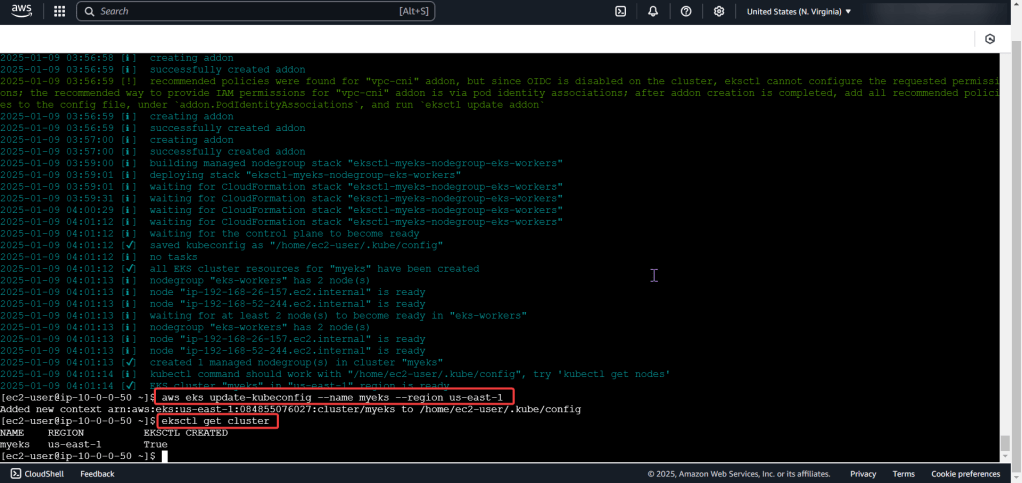The height and width of the screenshot is (483, 1022).
Task: Click the terminal vertical scrollbar thumb
Action: pyautogui.click(x=1004, y=443)
